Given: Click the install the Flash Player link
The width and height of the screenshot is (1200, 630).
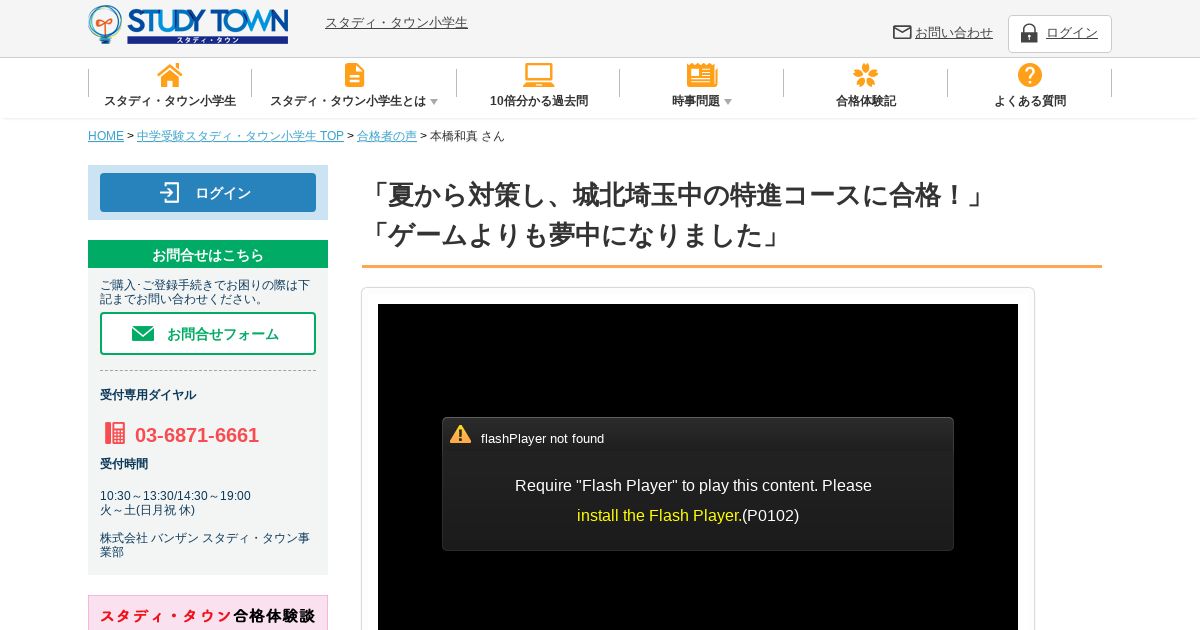Looking at the screenshot, I should coord(659,516).
